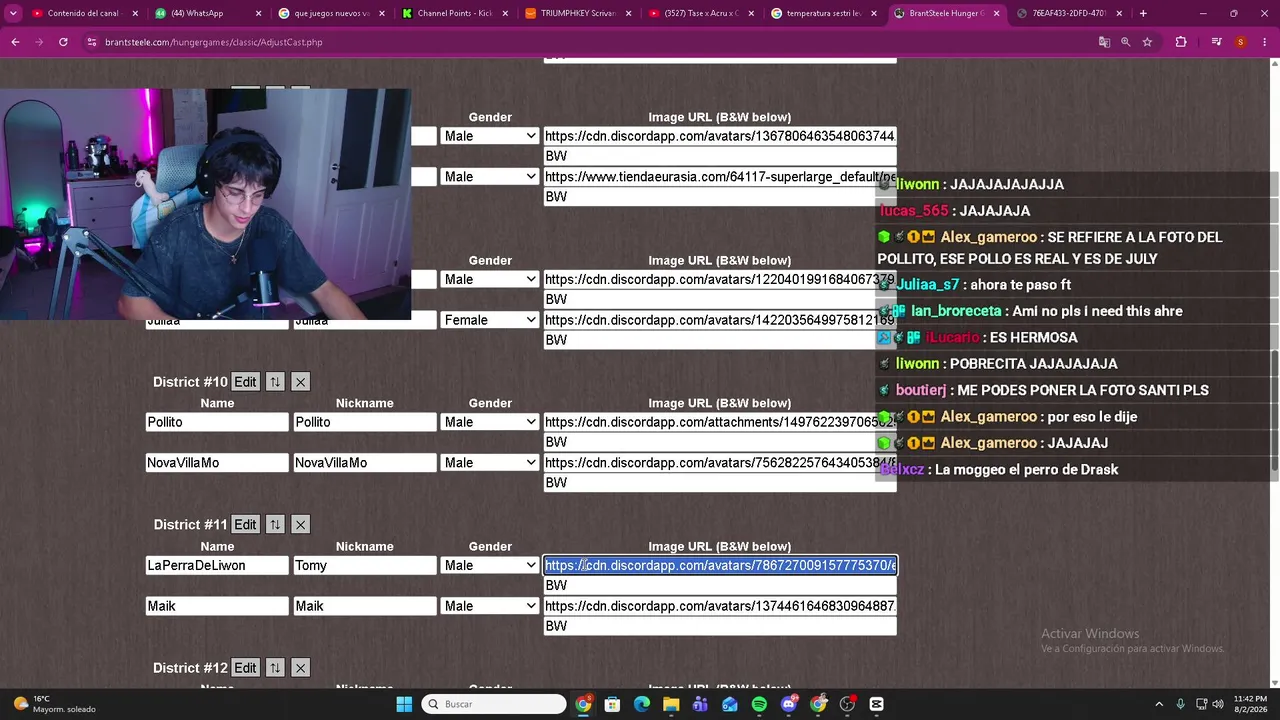Click the taskbar Buscar search box
The height and width of the screenshot is (720, 1280).
[x=494, y=704]
